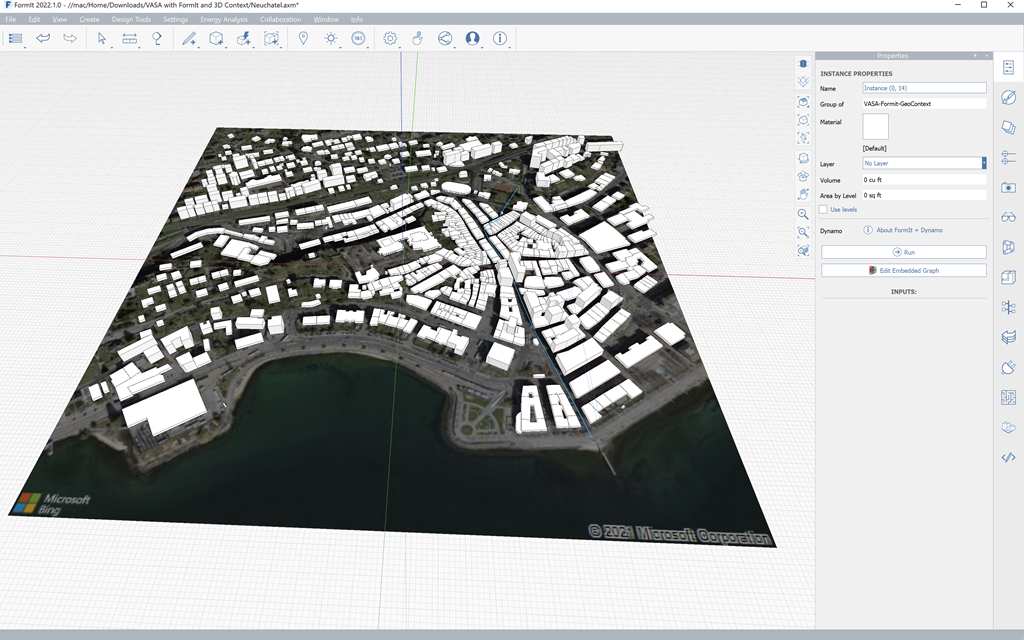Screen dimensions: 1024x640
Task: Open the Energy Analysis menu
Action: 223,19
